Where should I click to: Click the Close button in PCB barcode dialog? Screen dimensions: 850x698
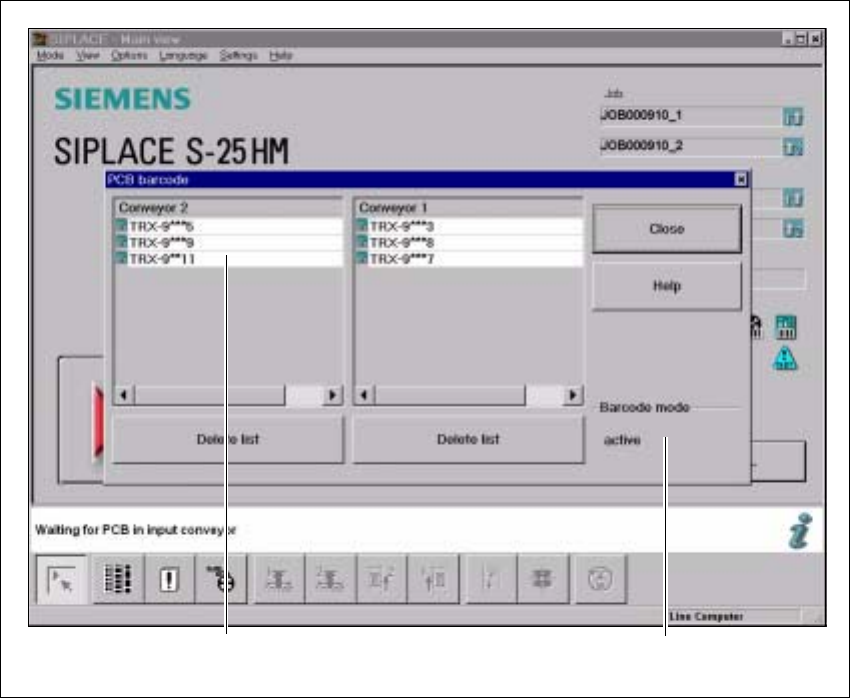coord(667,229)
